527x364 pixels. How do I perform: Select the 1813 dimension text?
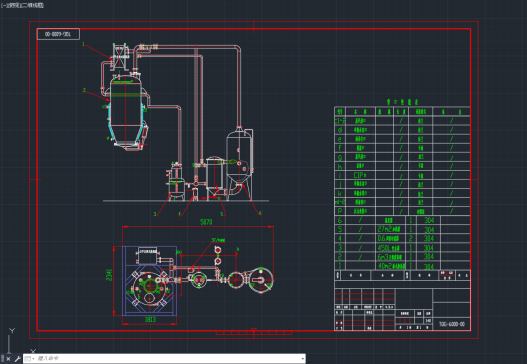pyautogui.click(x=150, y=320)
